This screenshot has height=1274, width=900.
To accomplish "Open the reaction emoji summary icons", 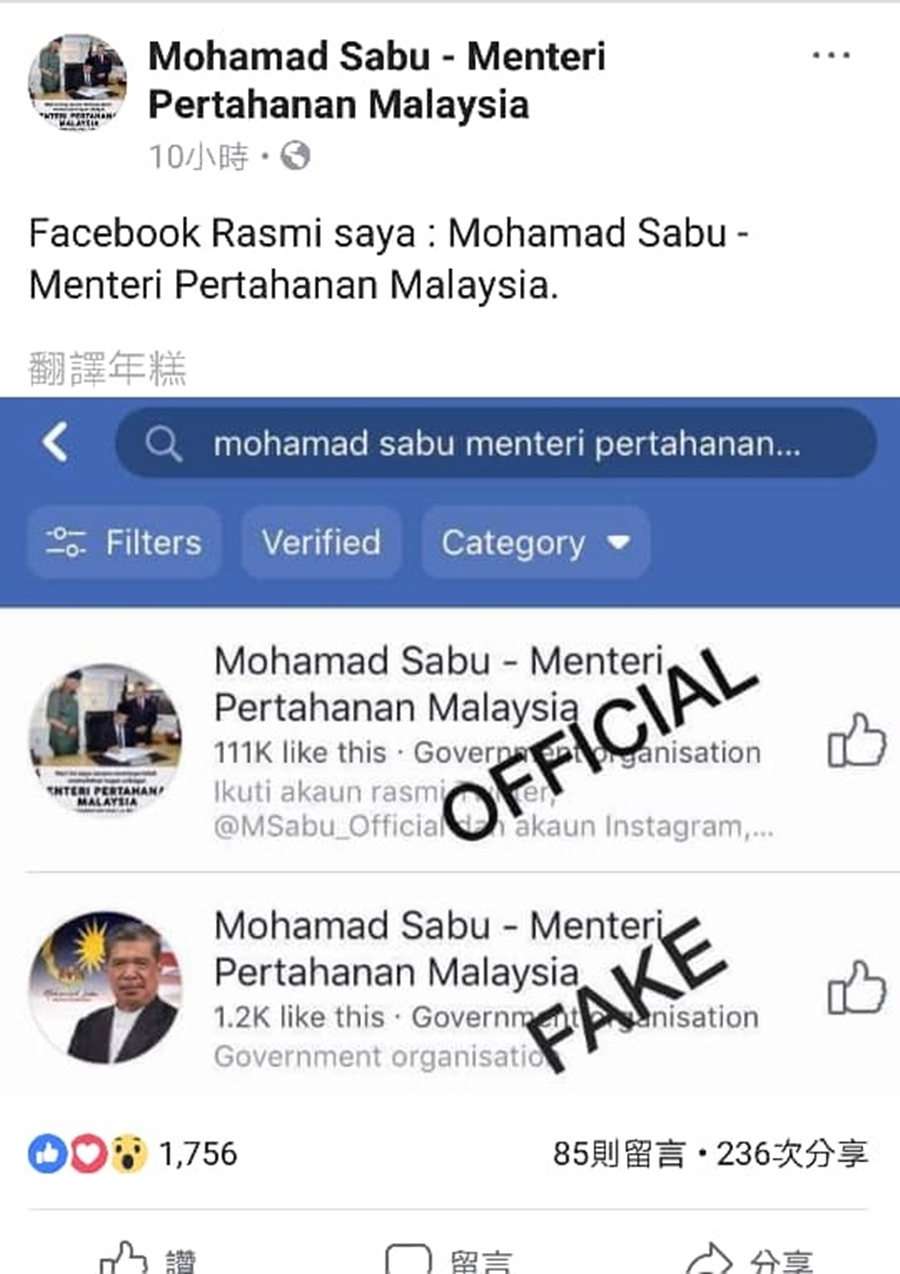I will coord(88,1154).
